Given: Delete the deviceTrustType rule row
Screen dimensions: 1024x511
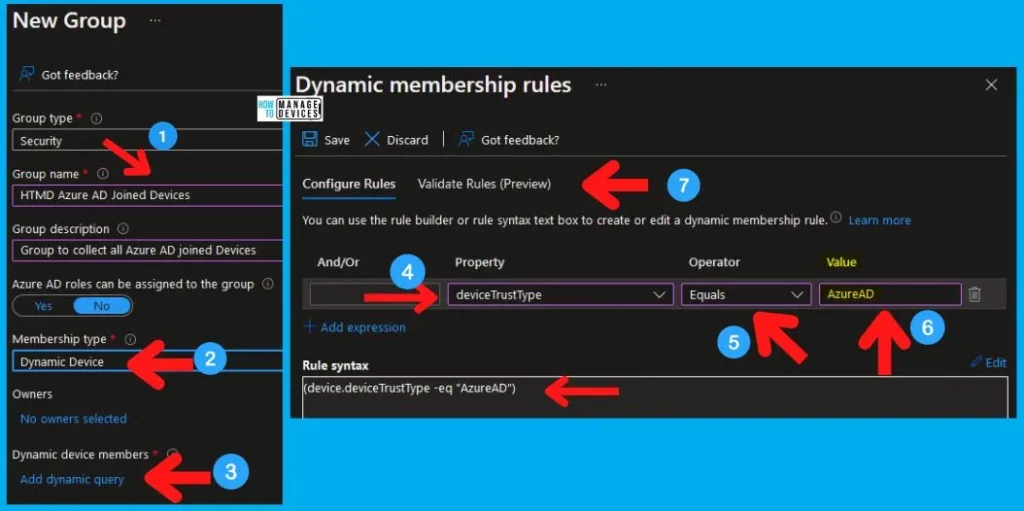Looking at the screenshot, I should click(x=974, y=295).
